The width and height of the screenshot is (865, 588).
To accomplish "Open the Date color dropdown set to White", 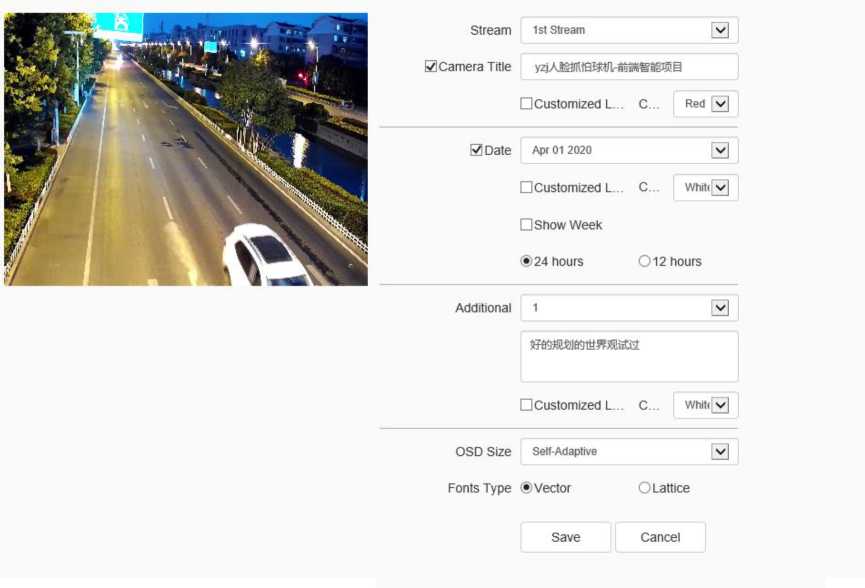I will [x=705, y=187].
